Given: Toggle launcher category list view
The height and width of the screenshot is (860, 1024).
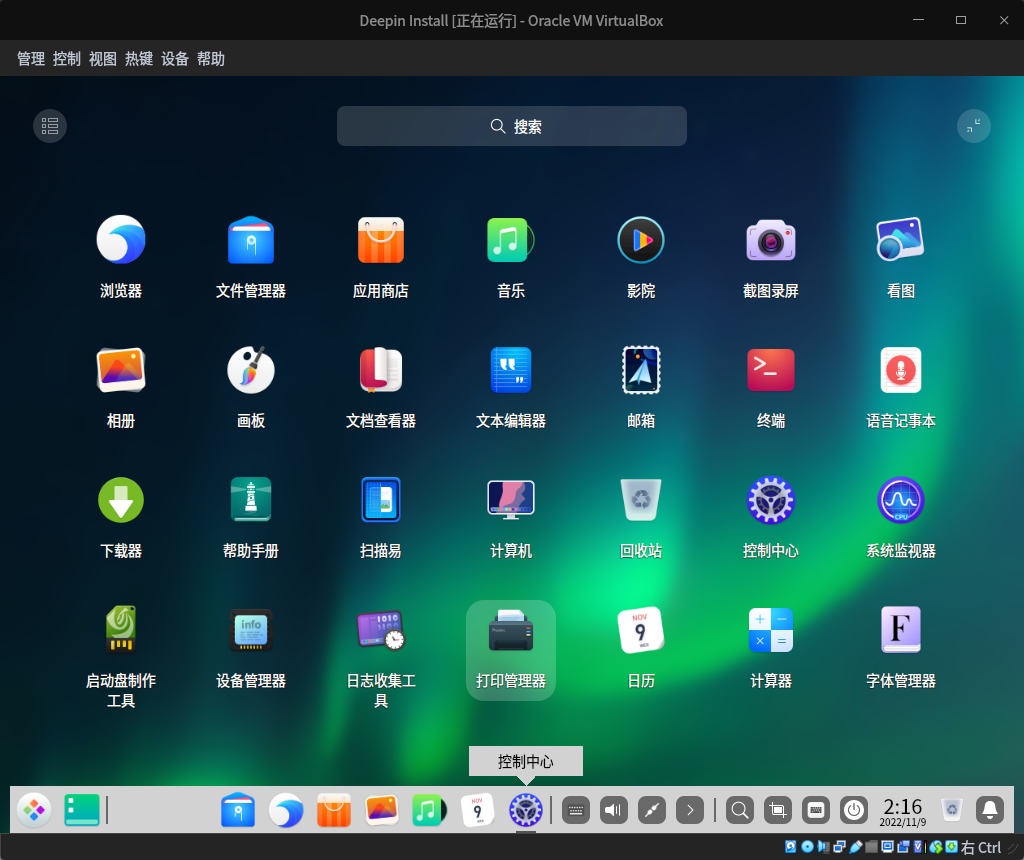Looking at the screenshot, I should click(x=50, y=126).
